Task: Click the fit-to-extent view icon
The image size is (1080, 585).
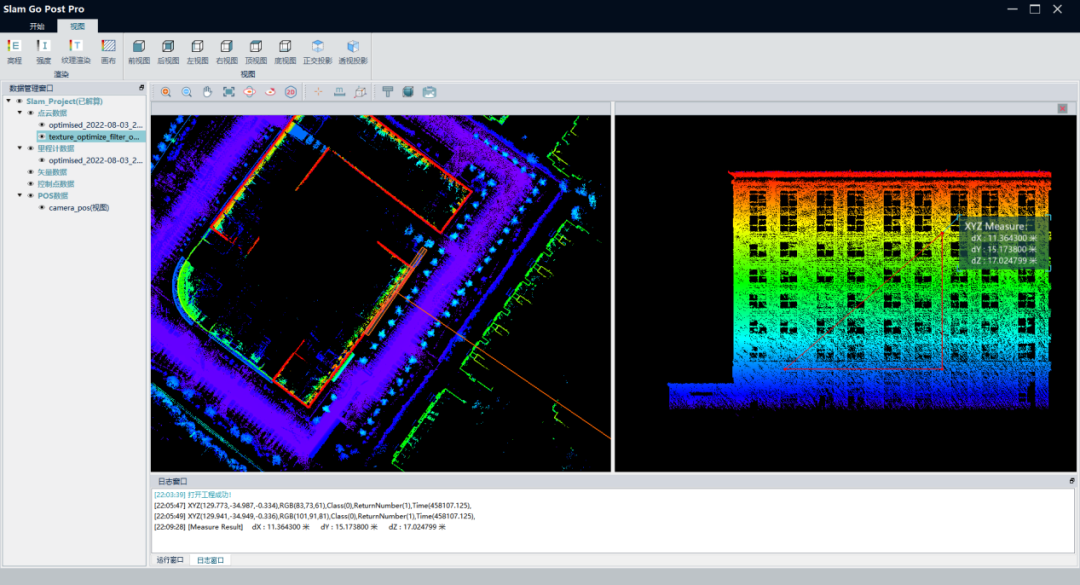Action: point(229,92)
